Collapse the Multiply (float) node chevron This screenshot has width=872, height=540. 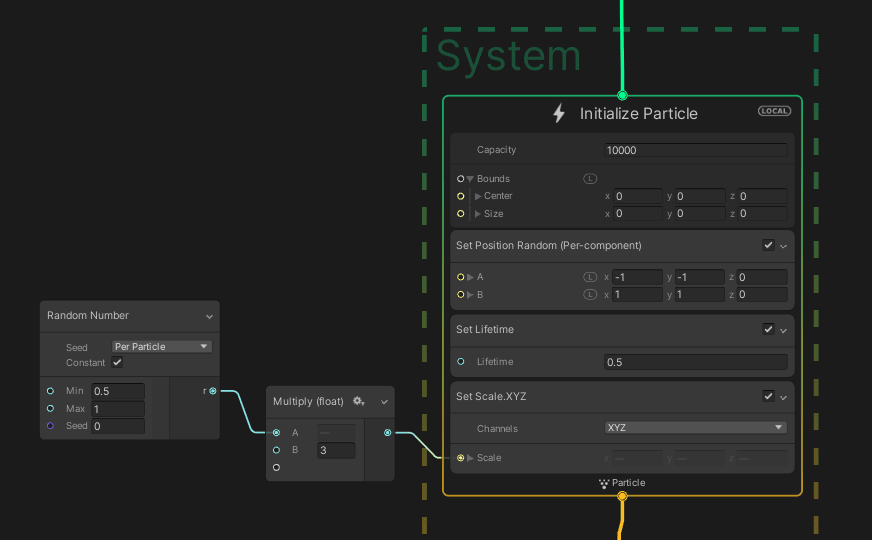[x=384, y=402]
